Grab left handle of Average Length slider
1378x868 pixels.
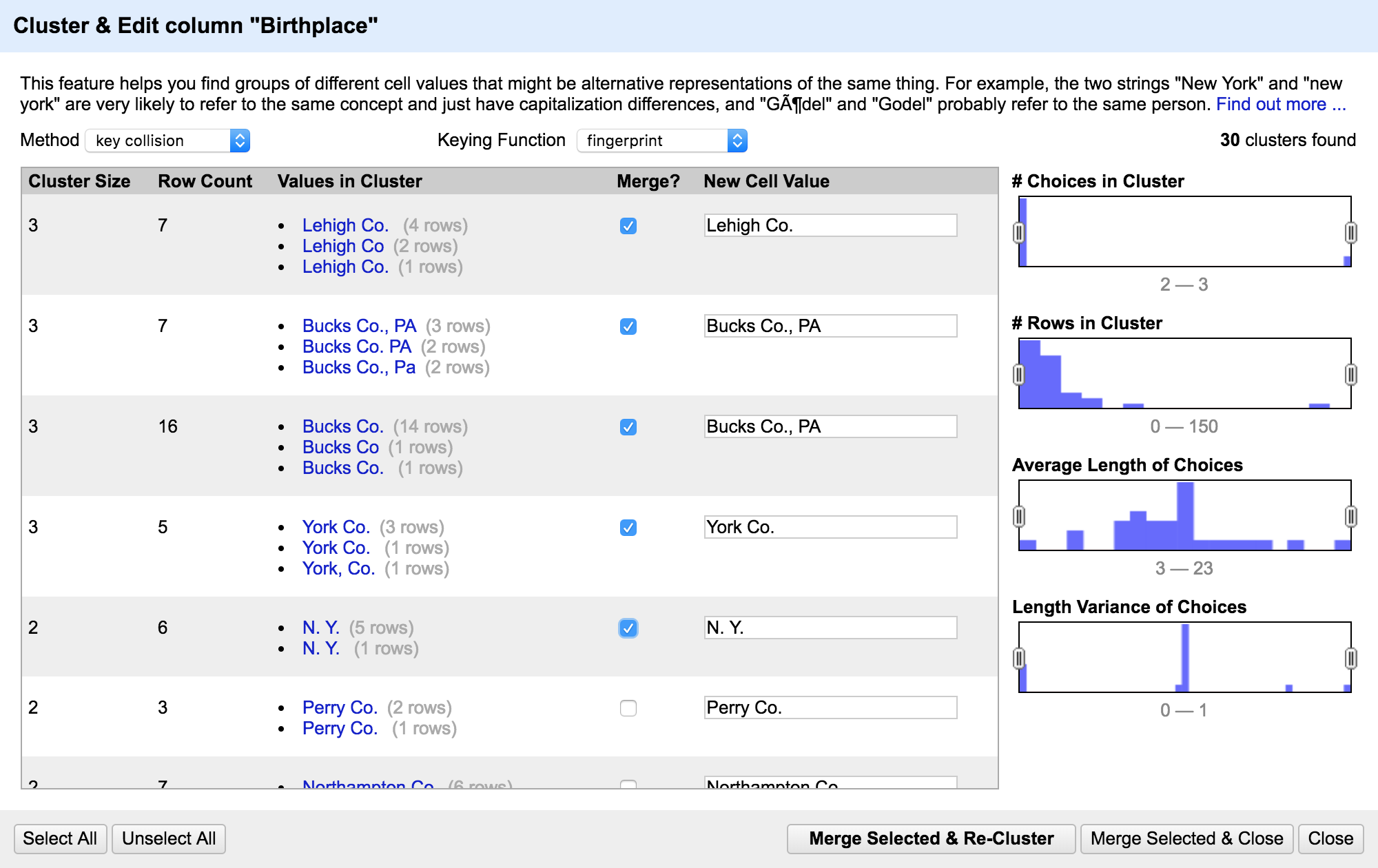click(x=1019, y=517)
